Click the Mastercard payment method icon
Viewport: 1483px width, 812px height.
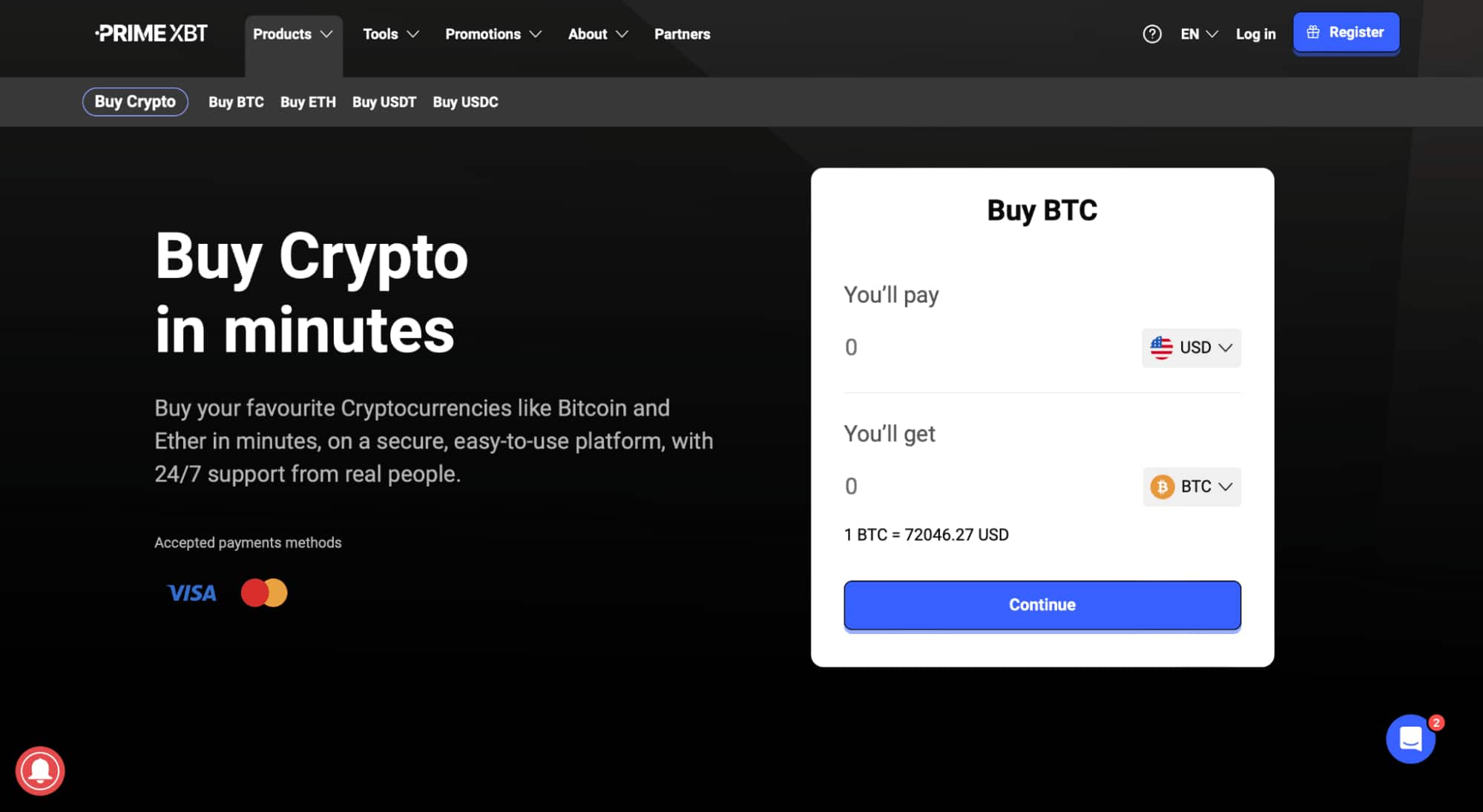264,592
